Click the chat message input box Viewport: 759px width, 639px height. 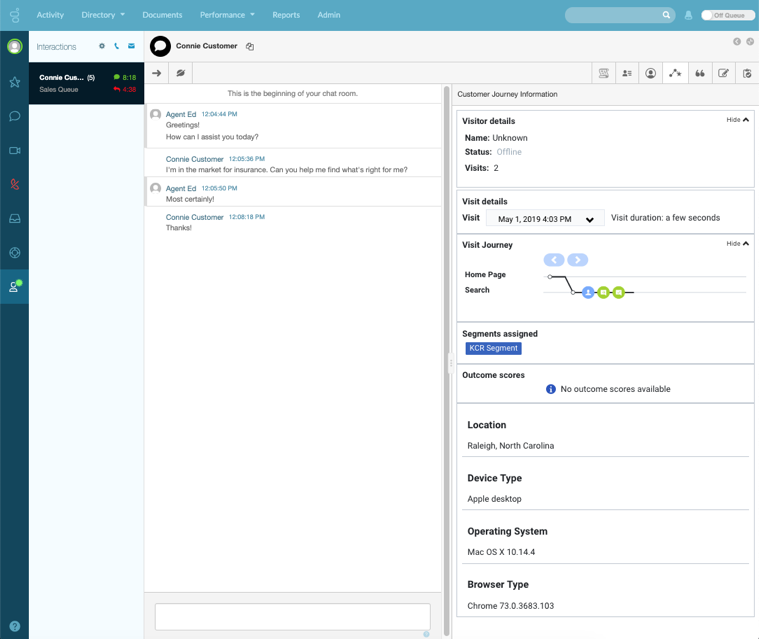click(292, 616)
